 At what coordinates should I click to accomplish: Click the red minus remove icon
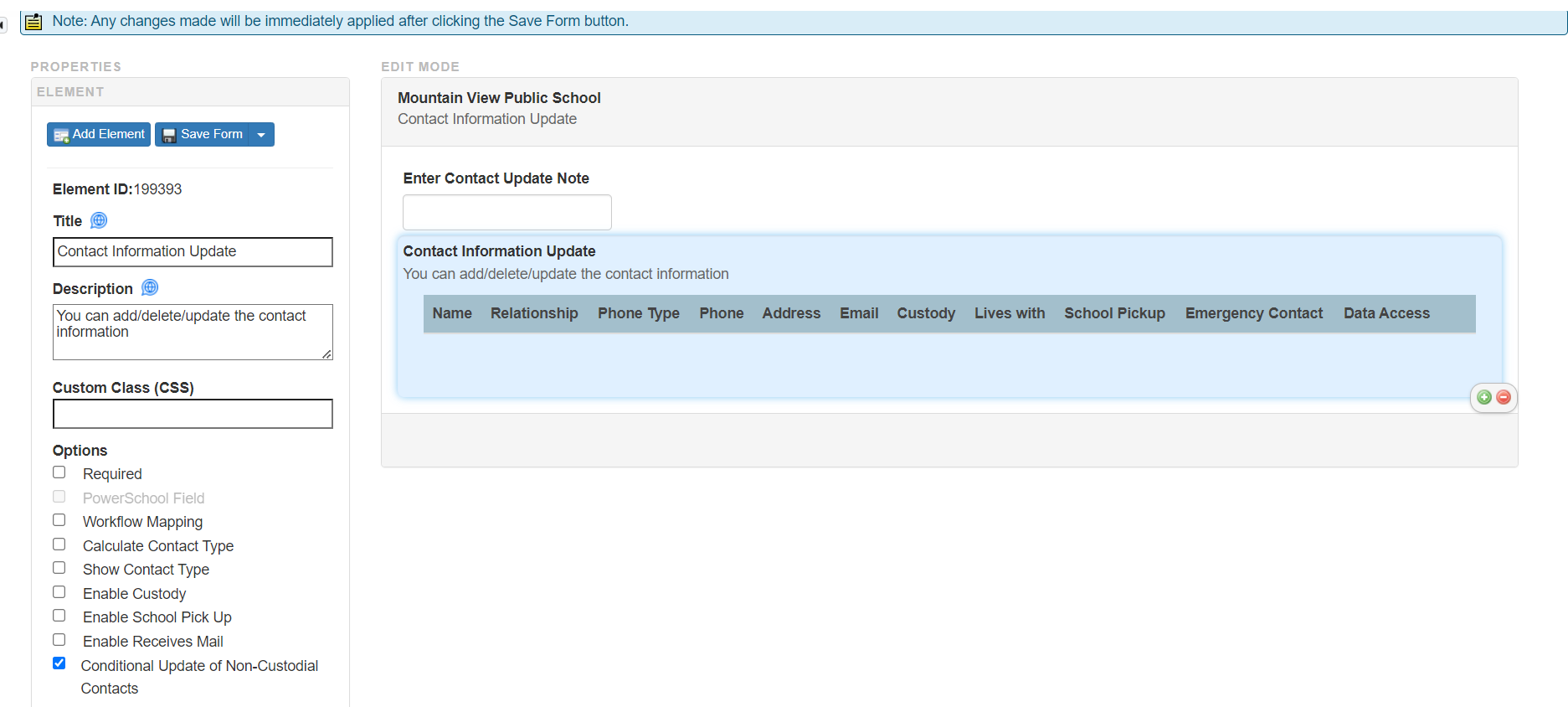click(1504, 397)
